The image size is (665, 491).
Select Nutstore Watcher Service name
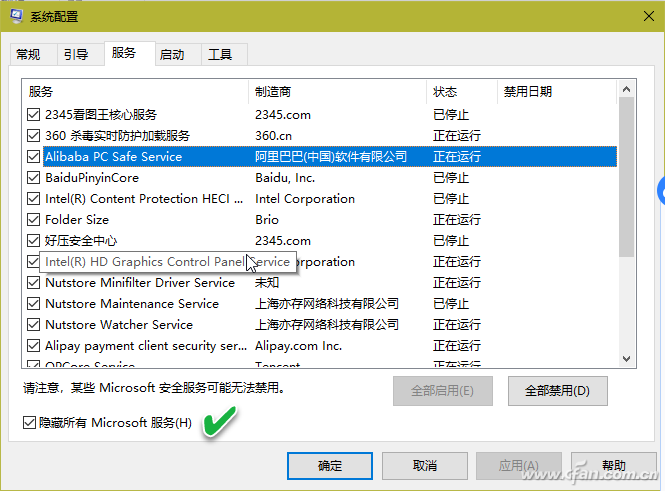click(x=119, y=324)
